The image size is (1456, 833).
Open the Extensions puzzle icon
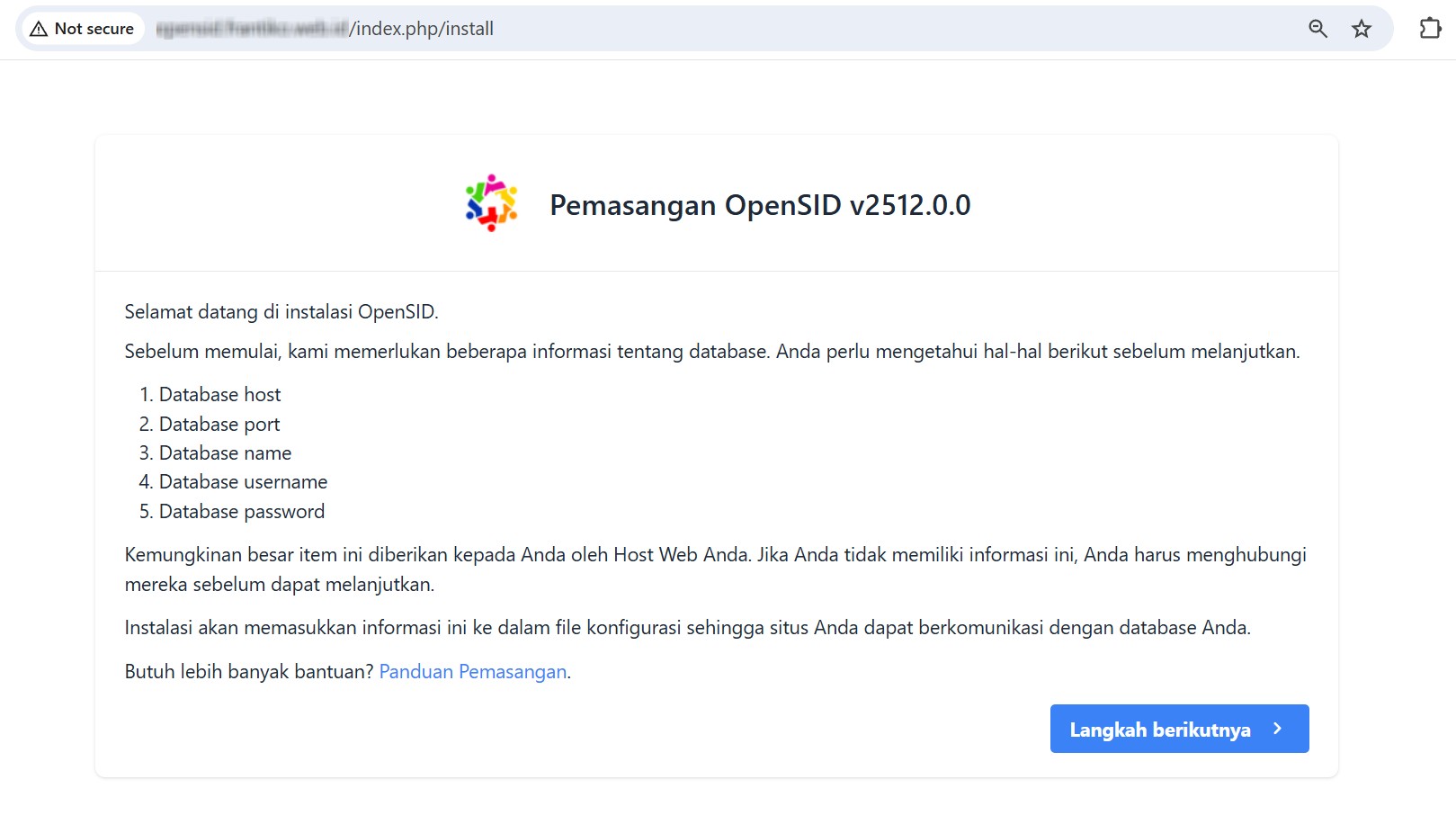[1429, 29]
